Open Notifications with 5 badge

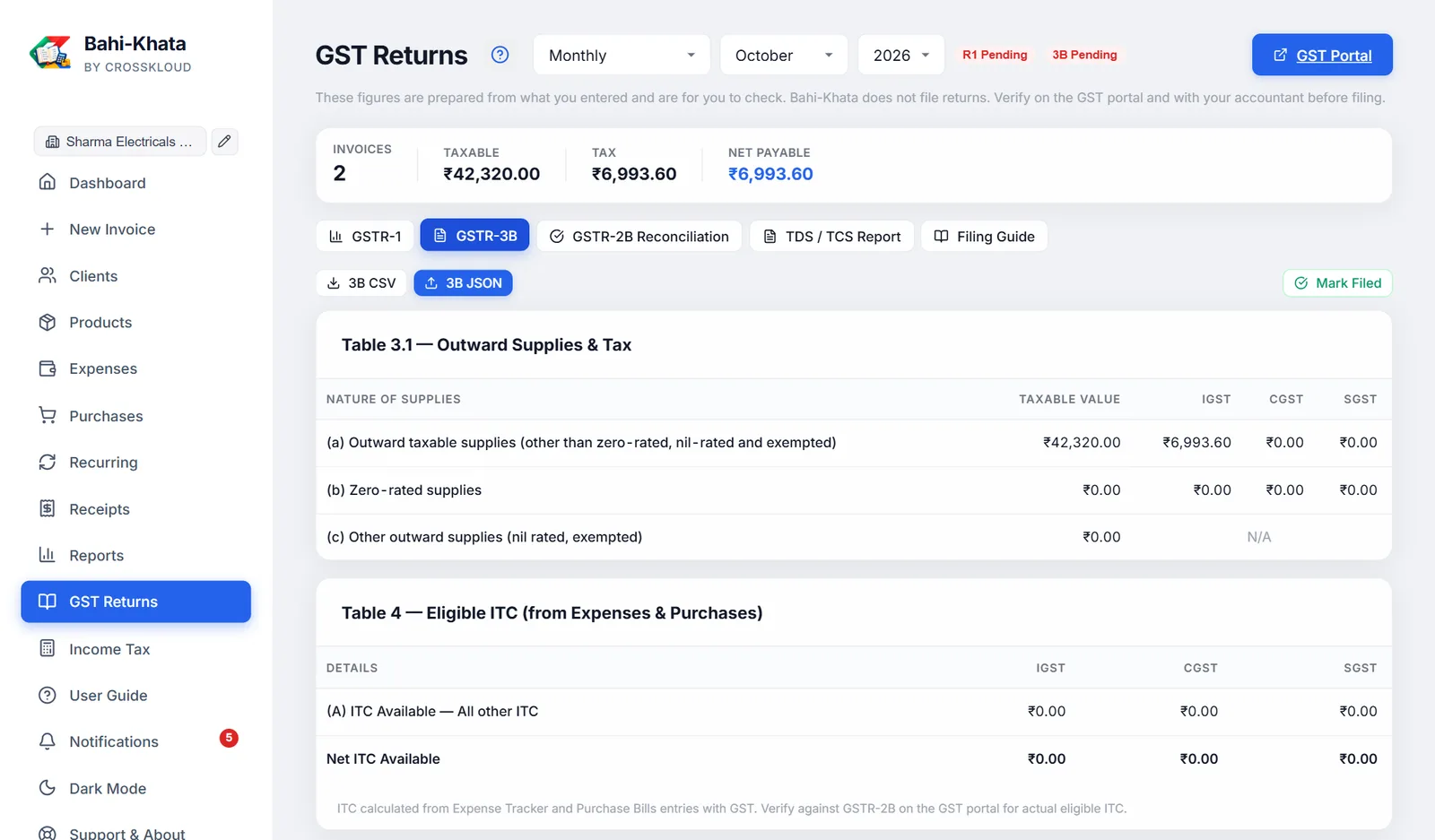[x=135, y=741]
